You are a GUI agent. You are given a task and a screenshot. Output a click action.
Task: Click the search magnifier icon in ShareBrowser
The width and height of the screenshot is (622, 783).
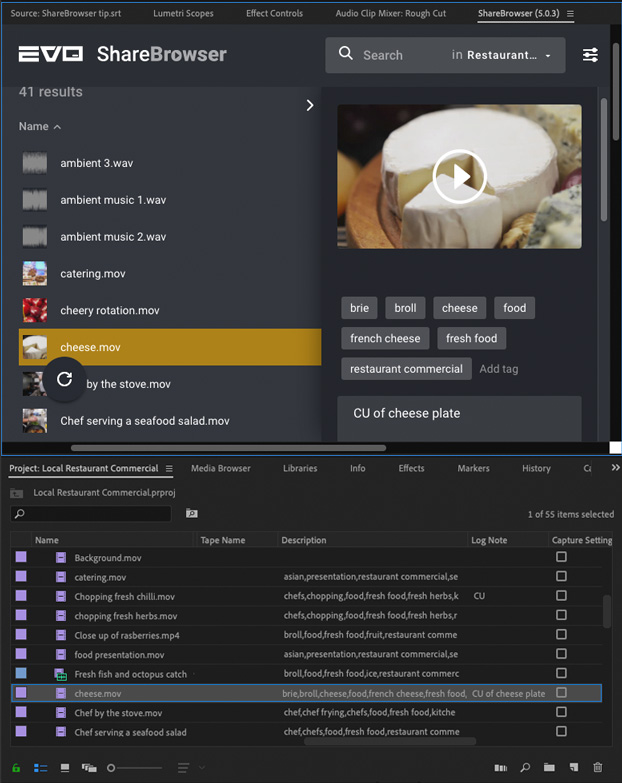(x=345, y=53)
